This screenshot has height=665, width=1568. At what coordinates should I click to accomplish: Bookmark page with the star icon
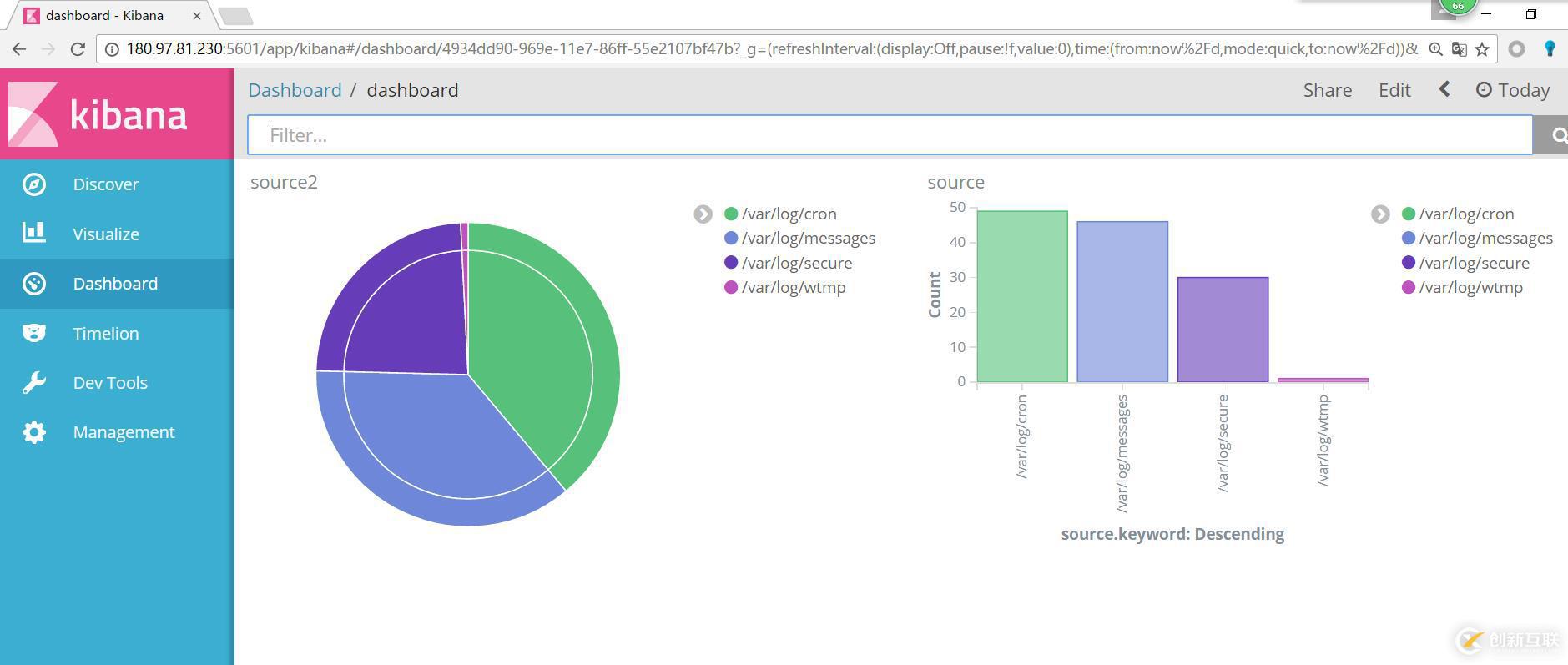tap(1482, 49)
